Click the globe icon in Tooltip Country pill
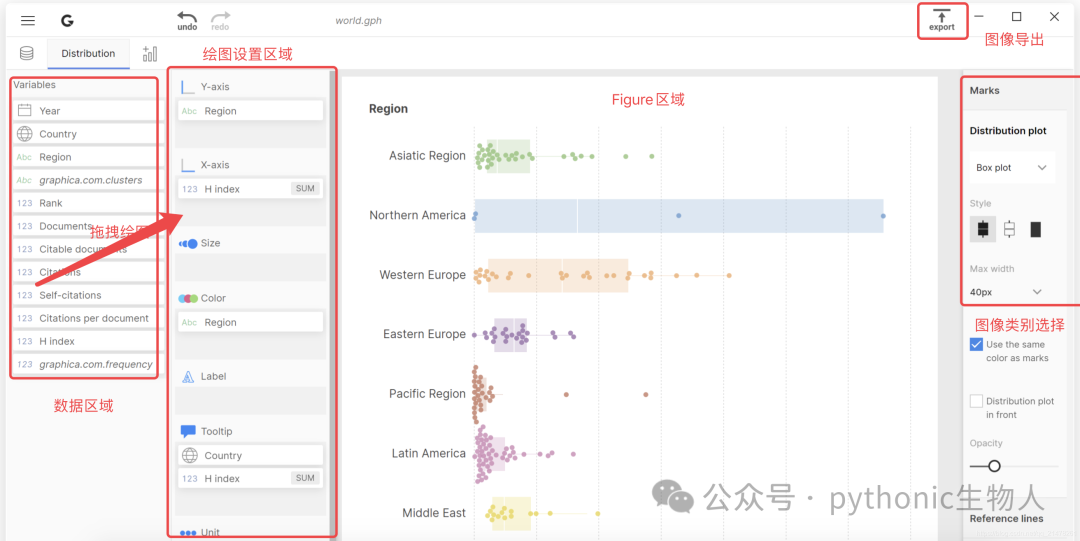1080x541 pixels. (x=189, y=456)
